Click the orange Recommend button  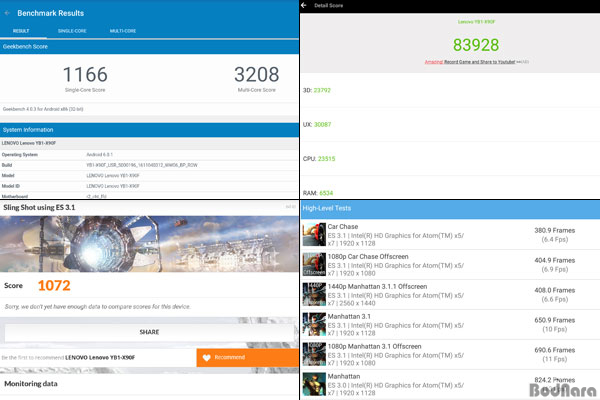pos(248,358)
